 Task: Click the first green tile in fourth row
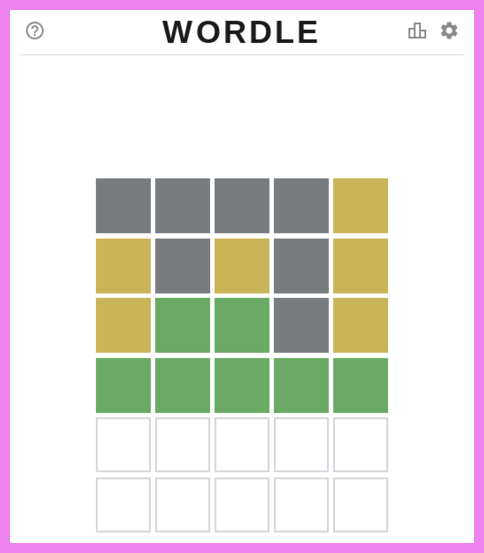tap(123, 385)
